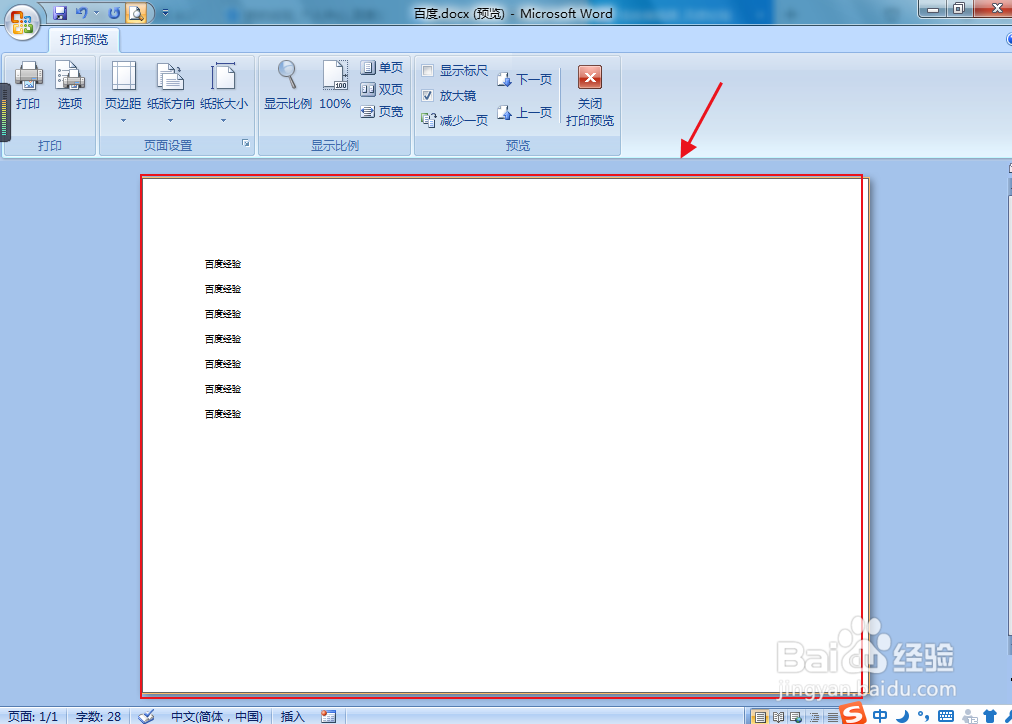The height and width of the screenshot is (724, 1012).
Task: Switch to Full Screen Reading view icon
Action: (778, 715)
